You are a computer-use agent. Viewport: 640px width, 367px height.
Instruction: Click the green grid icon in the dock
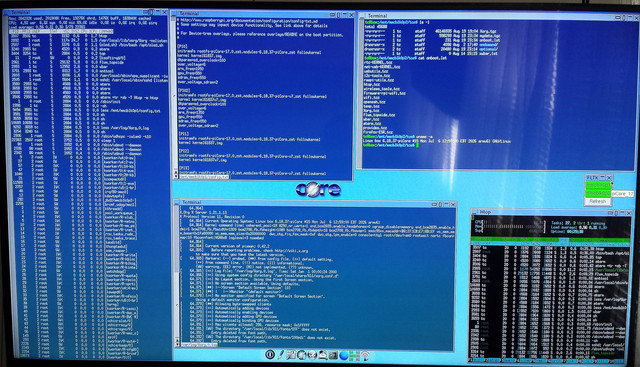(x=354, y=356)
